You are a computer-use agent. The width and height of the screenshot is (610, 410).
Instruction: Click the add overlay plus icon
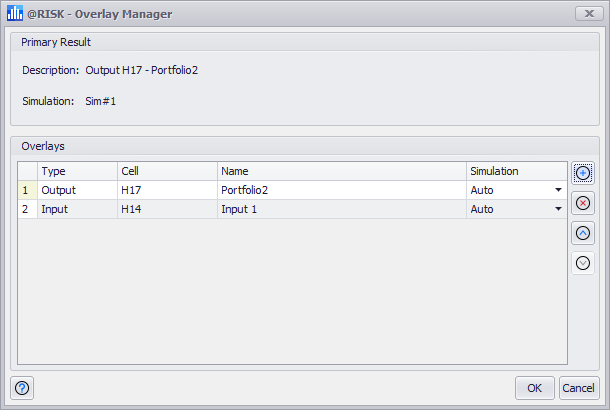tap(583, 173)
